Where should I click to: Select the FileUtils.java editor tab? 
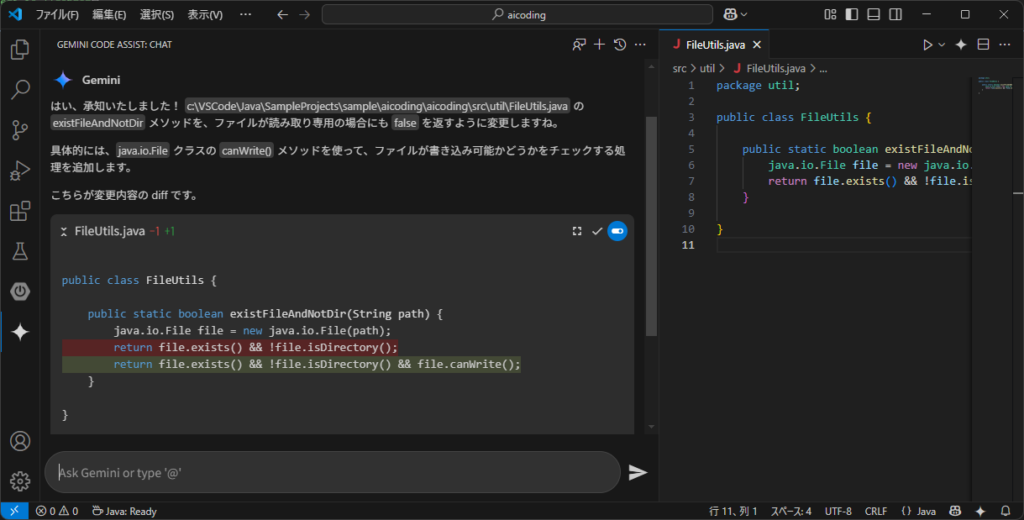click(714, 45)
